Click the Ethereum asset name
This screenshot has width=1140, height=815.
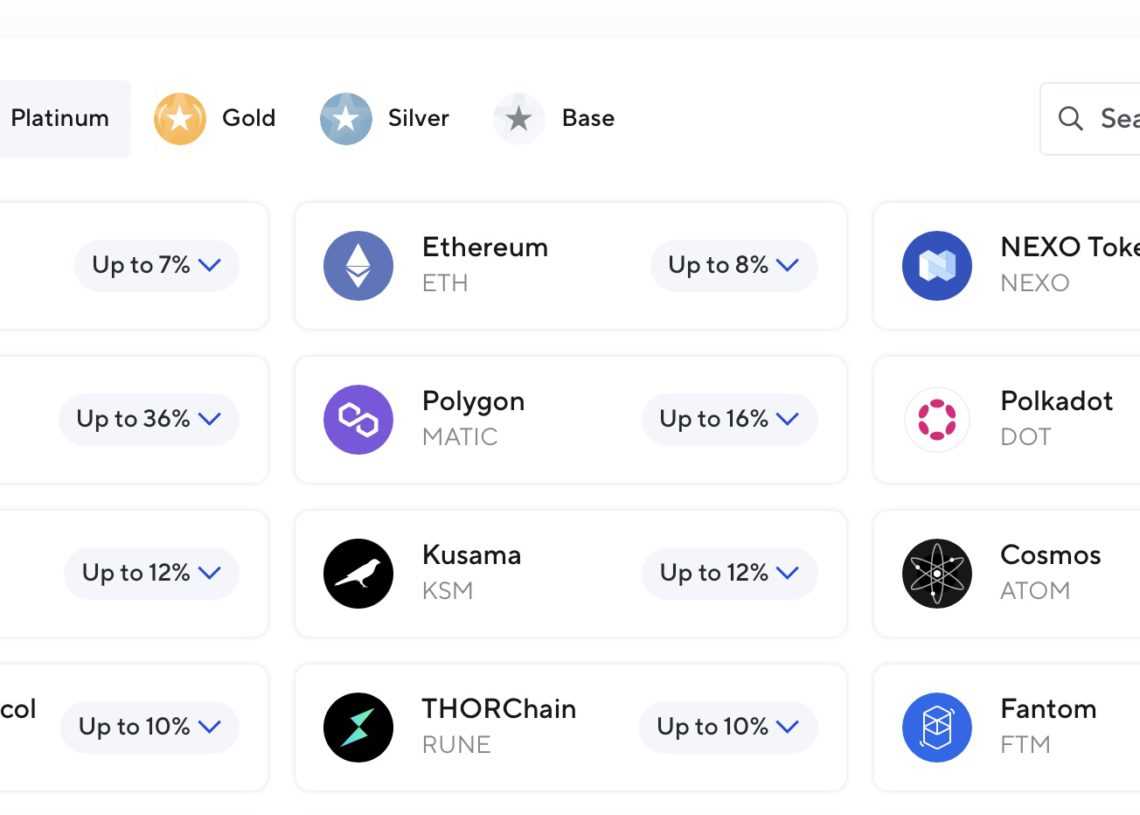tap(485, 247)
